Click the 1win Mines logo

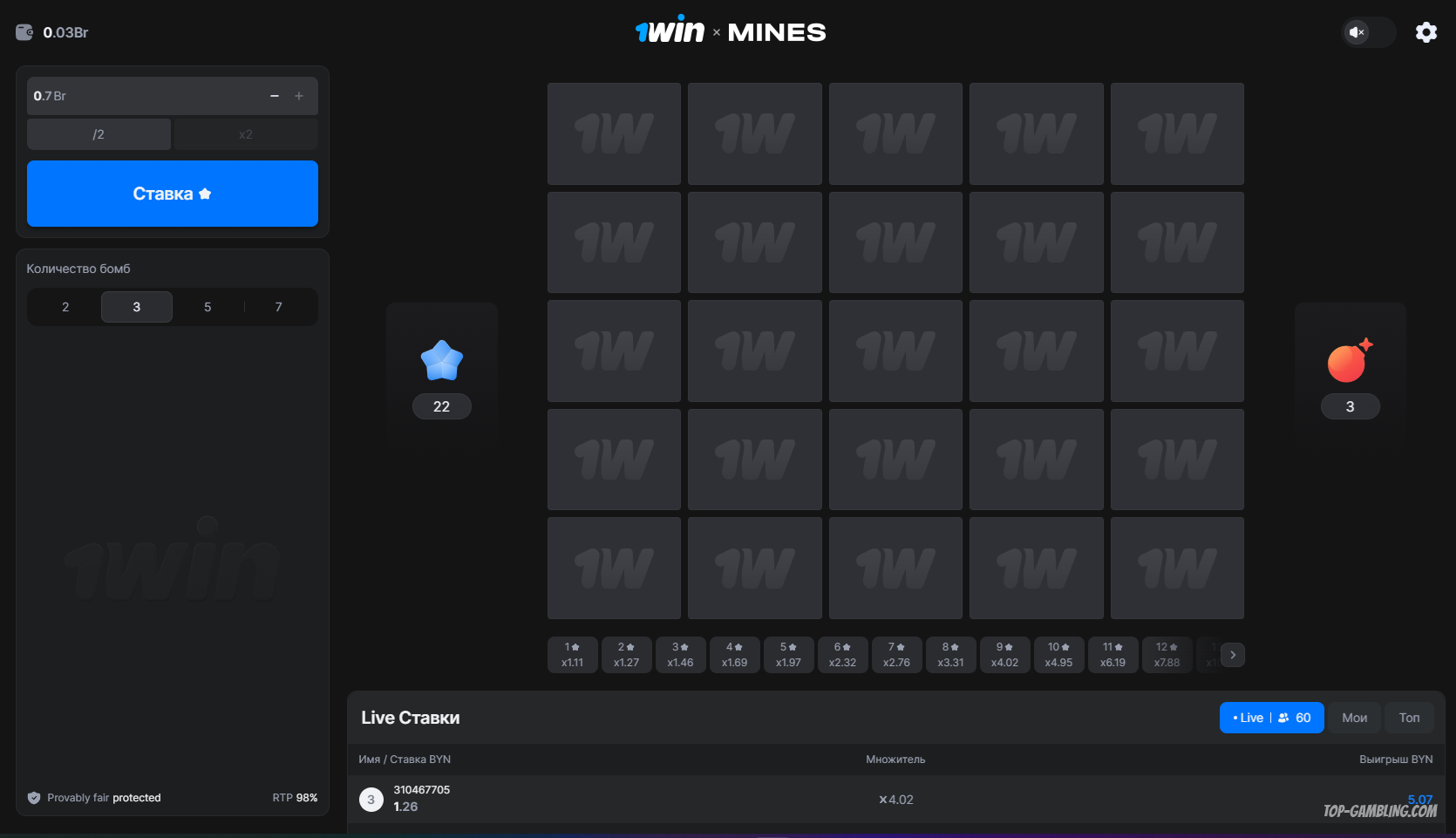tap(731, 31)
